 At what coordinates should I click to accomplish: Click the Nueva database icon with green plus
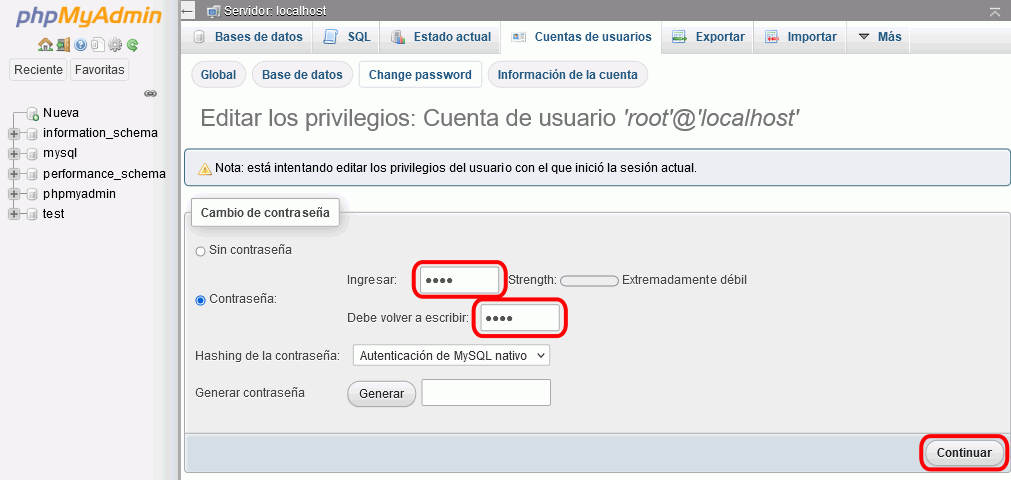(33, 114)
